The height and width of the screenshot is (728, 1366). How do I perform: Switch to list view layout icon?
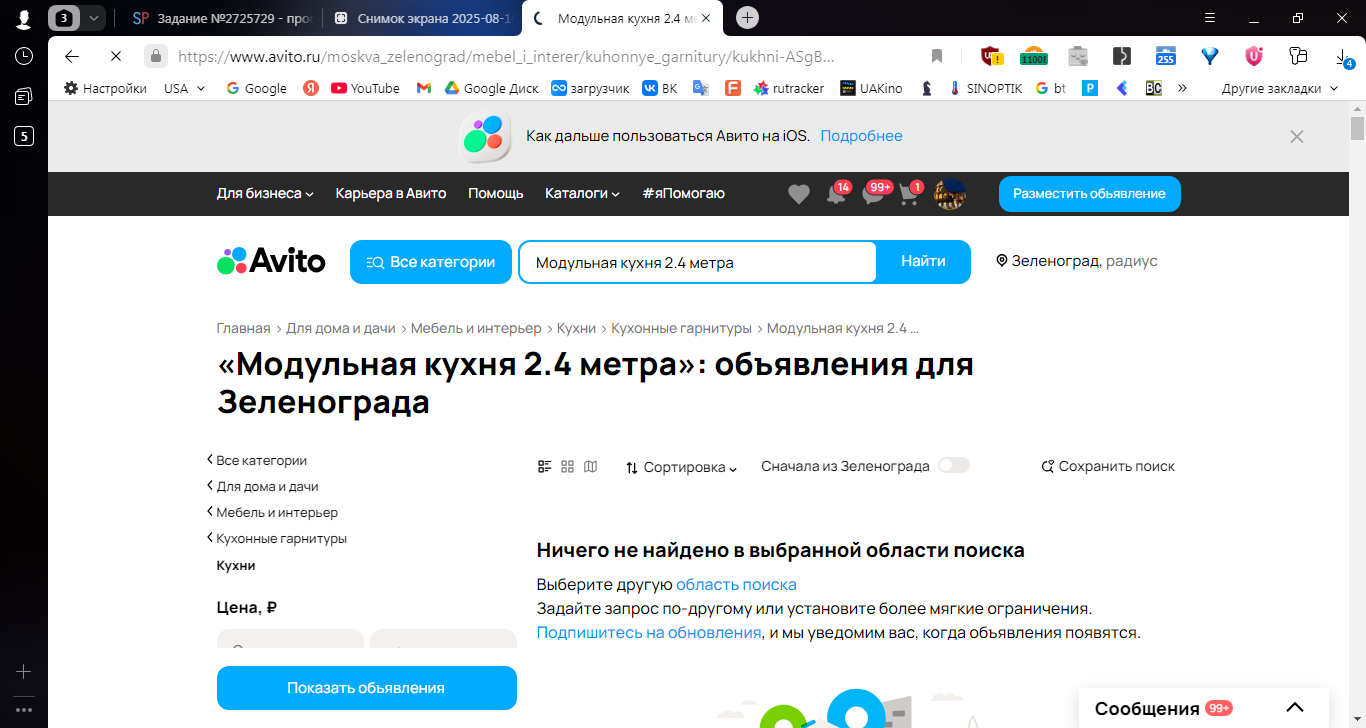click(545, 467)
